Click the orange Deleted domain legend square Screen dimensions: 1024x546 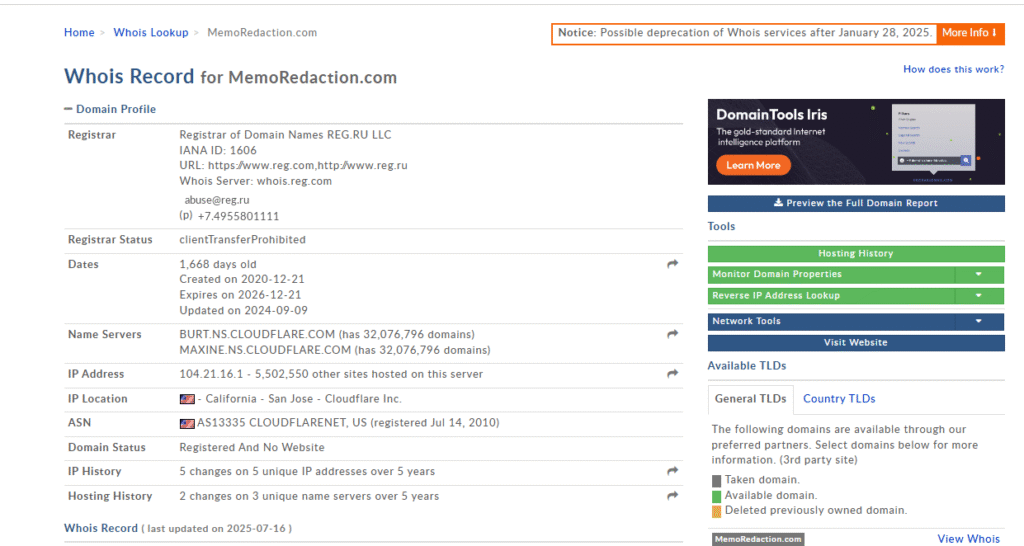[716, 511]
